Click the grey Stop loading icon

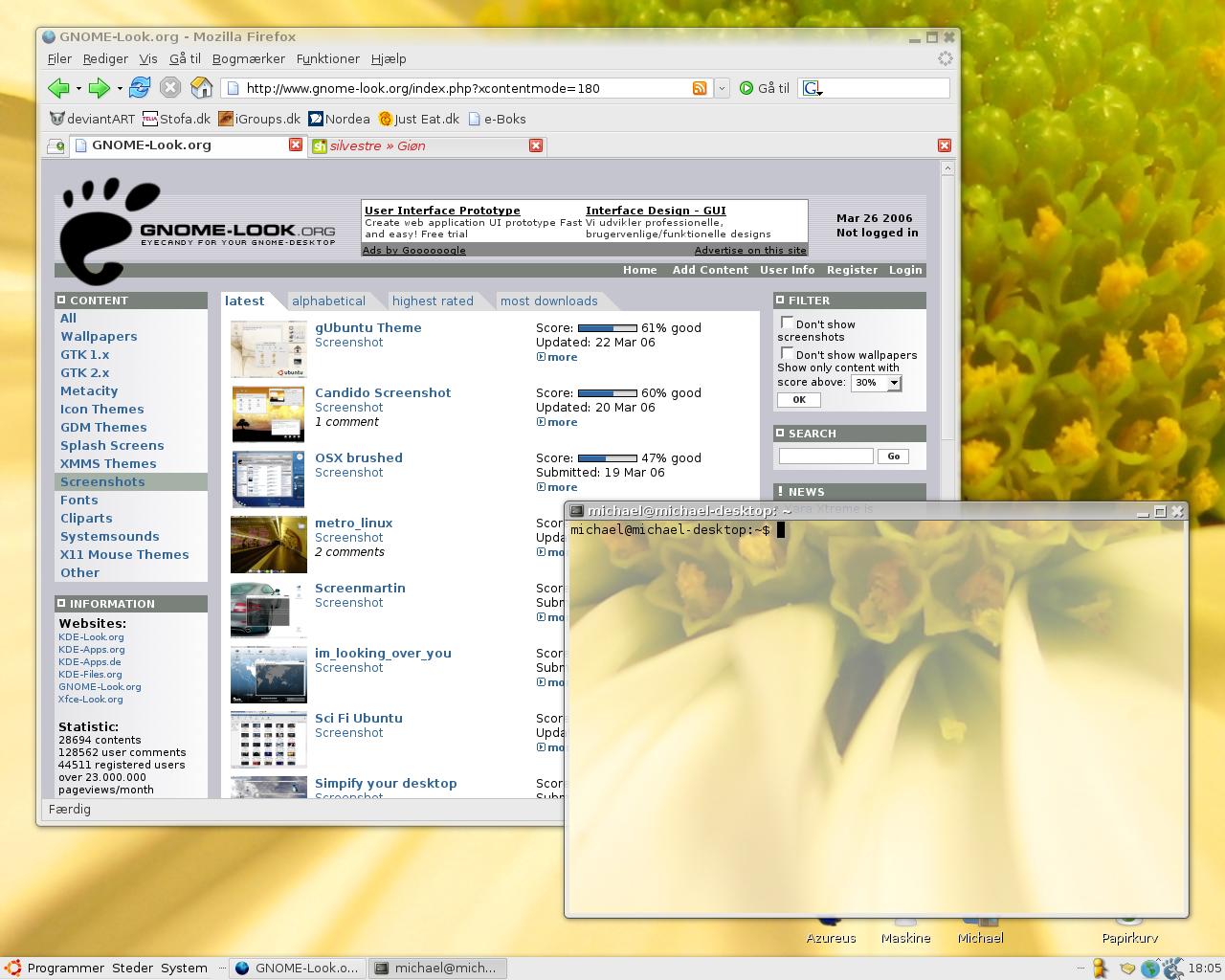tap(170, 87)
